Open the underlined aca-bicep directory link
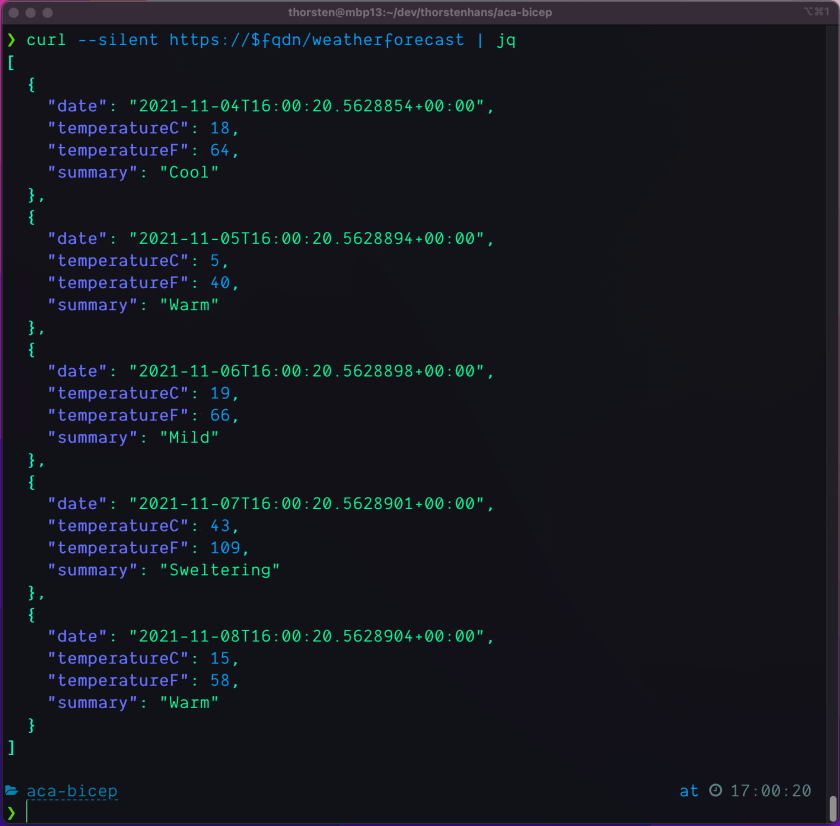The width and height of the screenshot is (840, 826). point(70,790)
